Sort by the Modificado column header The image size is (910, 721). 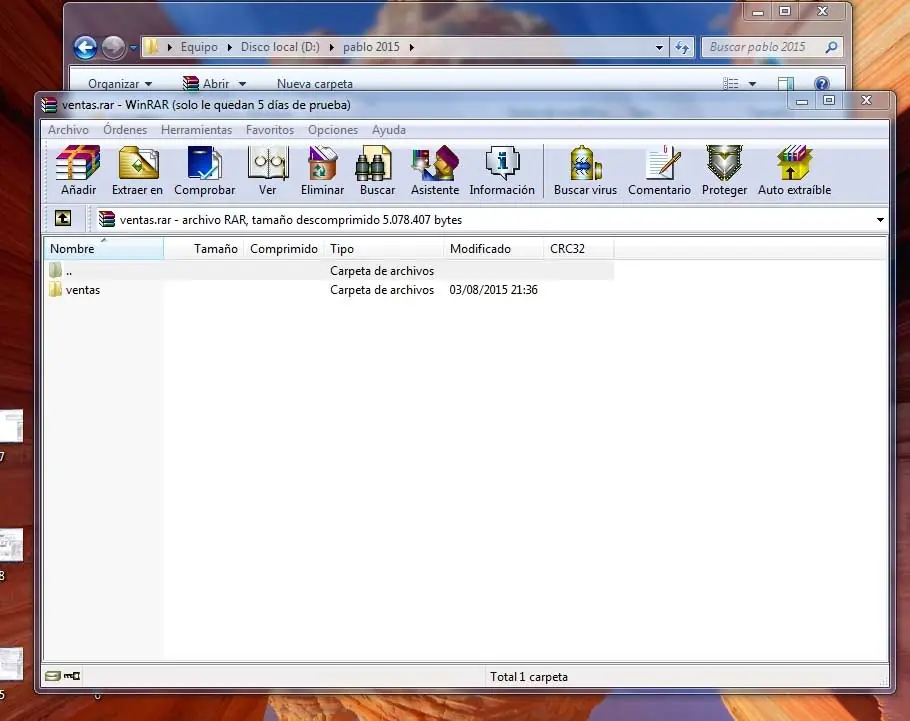pos(494,248)
